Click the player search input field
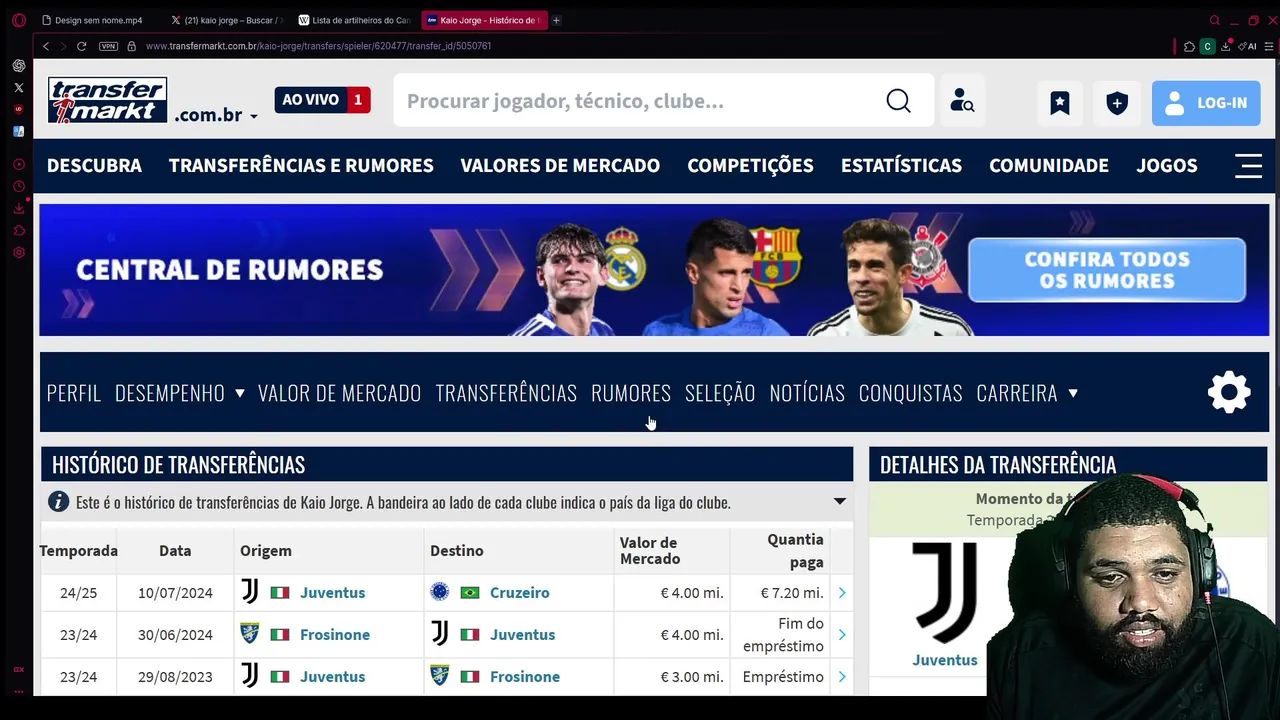Viewport: 1280px width, 720px height. point(640,101)
